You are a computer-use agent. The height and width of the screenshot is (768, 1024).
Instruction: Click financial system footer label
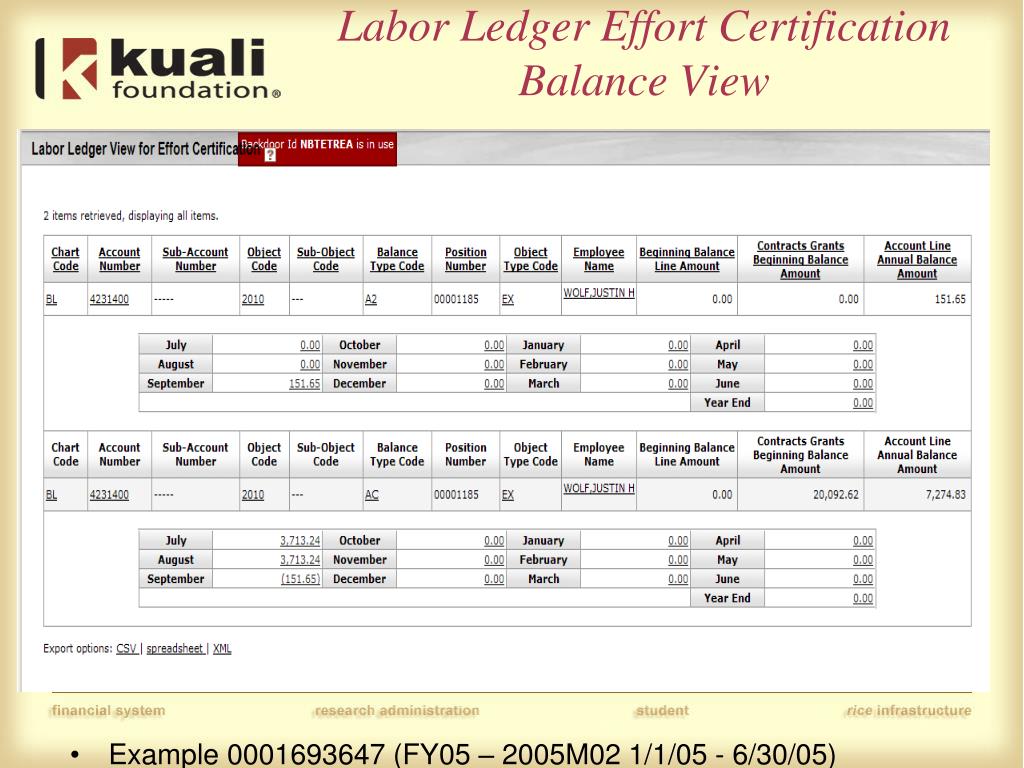(108, 711)
